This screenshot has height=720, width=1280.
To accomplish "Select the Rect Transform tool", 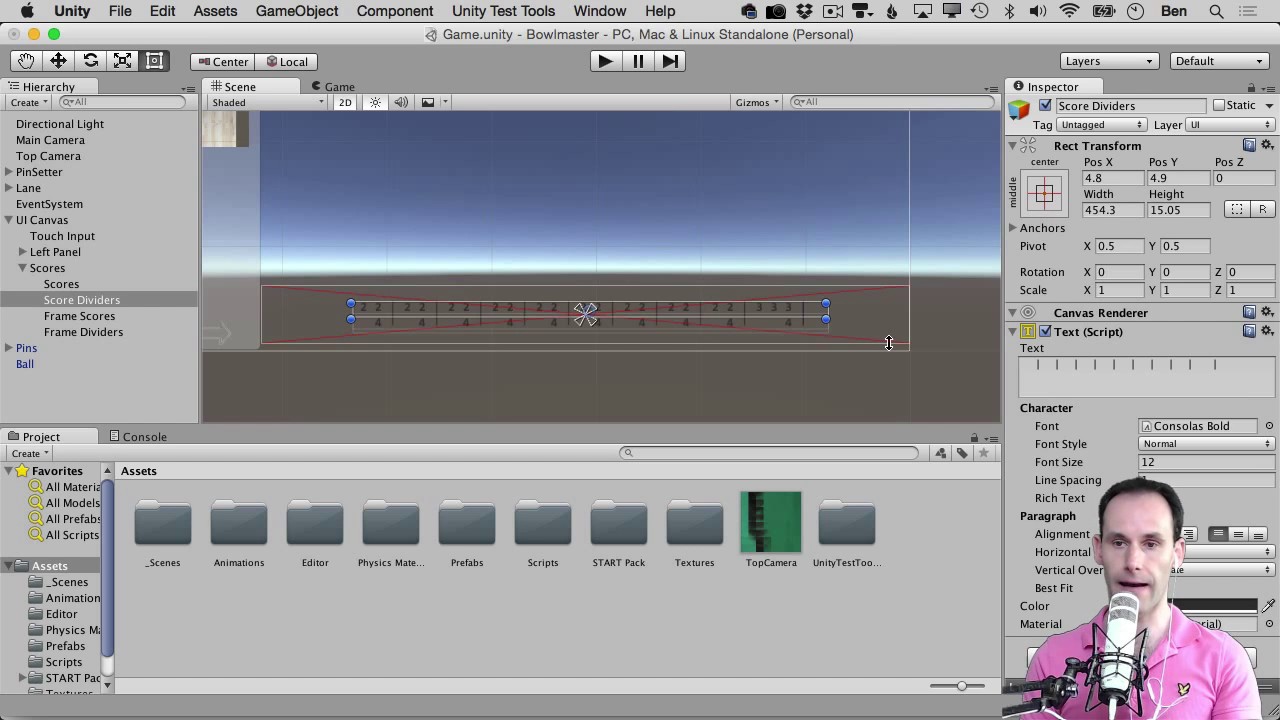I will pos(154,61).
